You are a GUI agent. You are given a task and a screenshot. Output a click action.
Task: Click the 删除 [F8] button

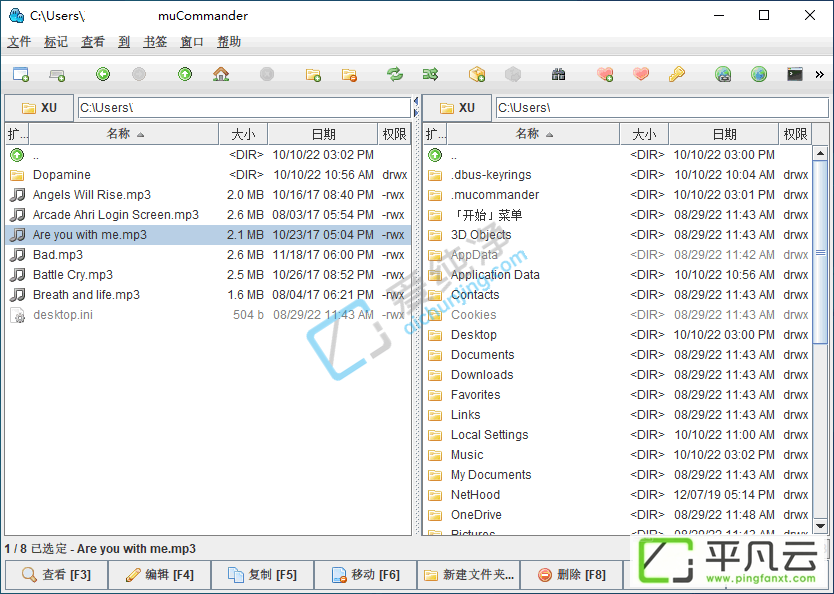coord(571,575)
